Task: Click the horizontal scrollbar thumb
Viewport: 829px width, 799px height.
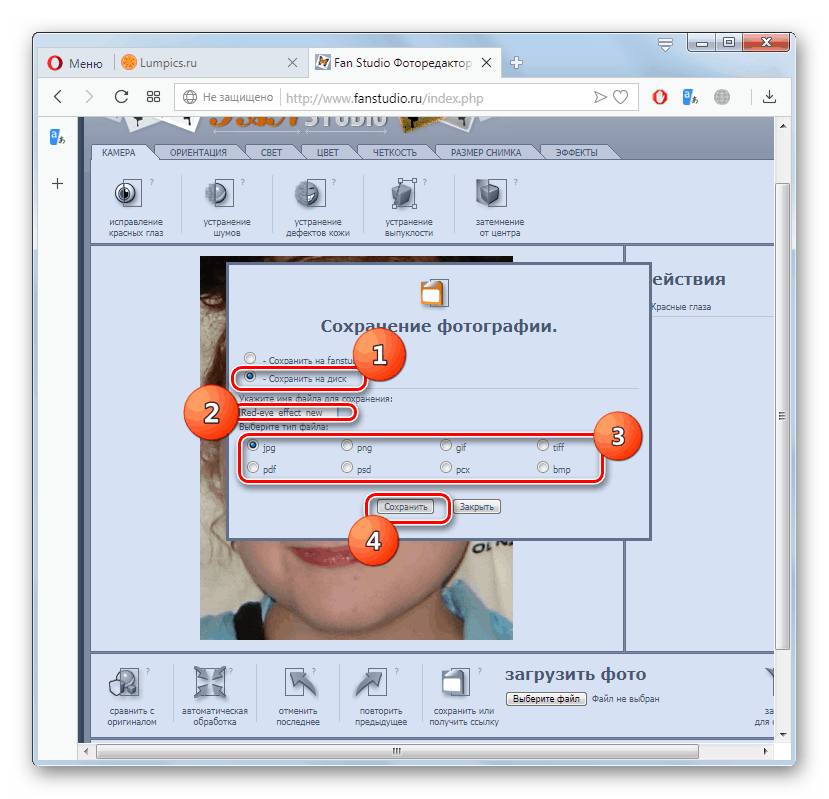Action: click(x=397, y=751)
